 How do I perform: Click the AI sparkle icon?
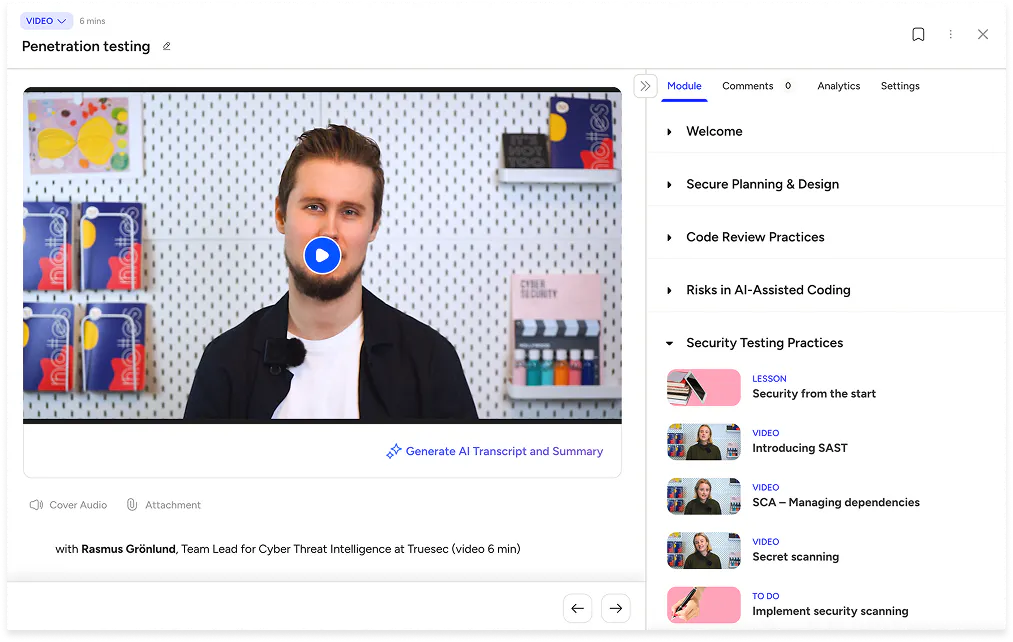coord(393,451)
